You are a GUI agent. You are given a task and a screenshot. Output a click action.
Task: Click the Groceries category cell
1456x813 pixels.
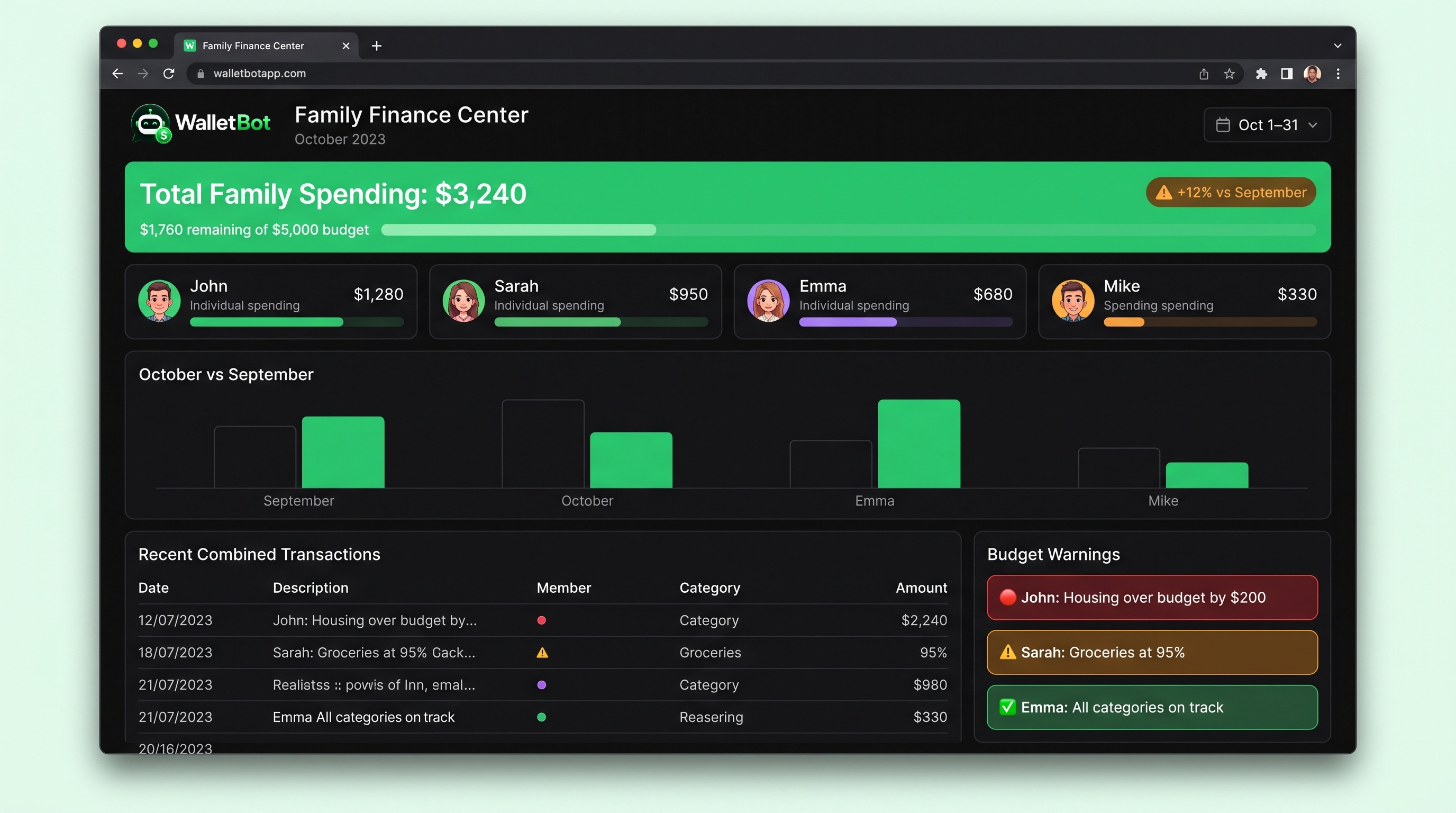(710, 652)
